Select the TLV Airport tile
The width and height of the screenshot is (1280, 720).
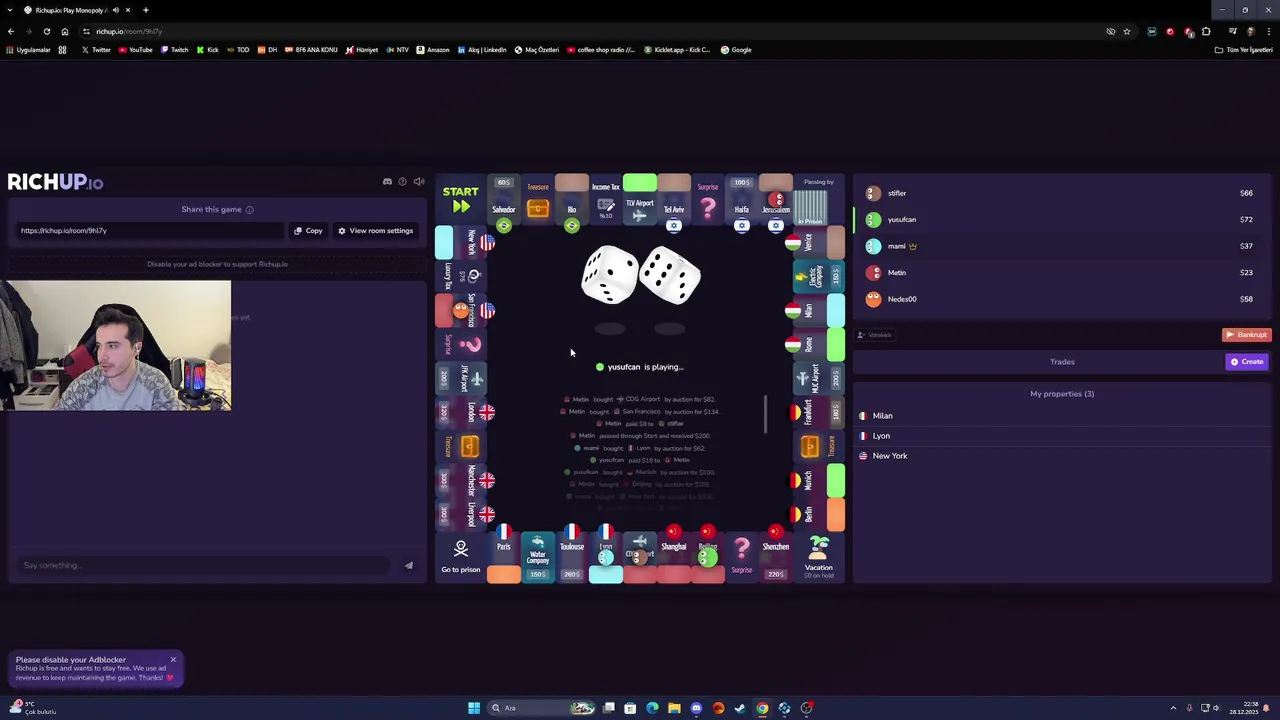click(640, 200)
